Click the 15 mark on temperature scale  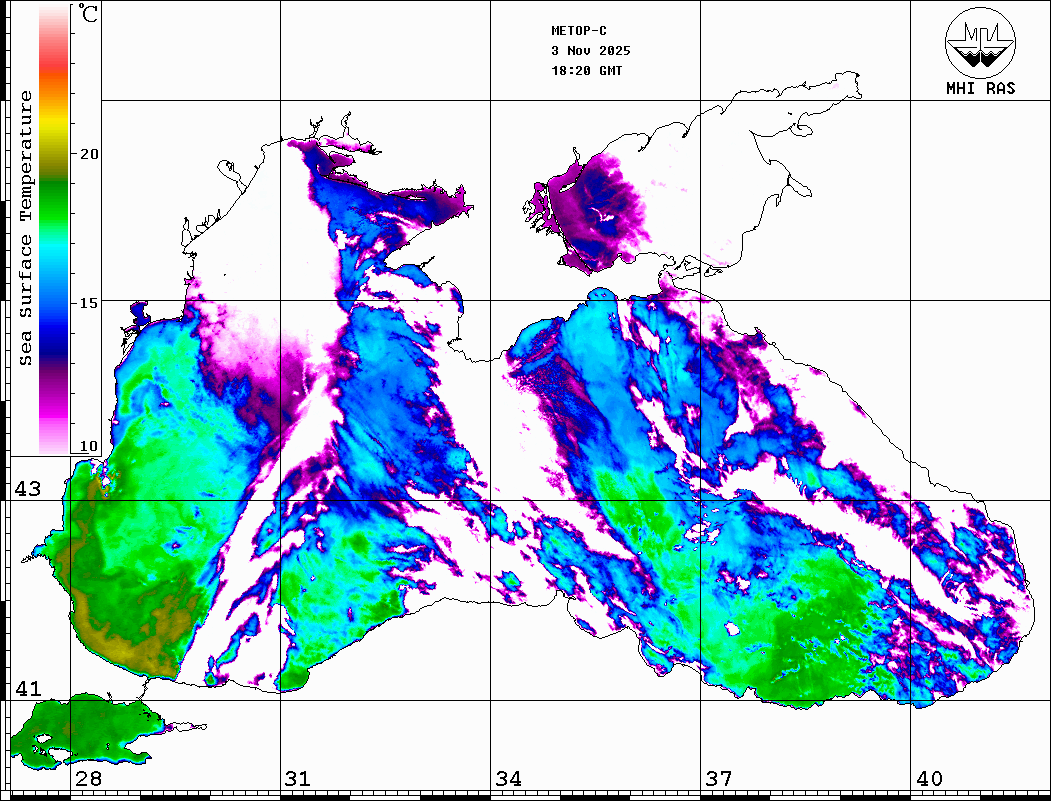click(x=89, y=302)
